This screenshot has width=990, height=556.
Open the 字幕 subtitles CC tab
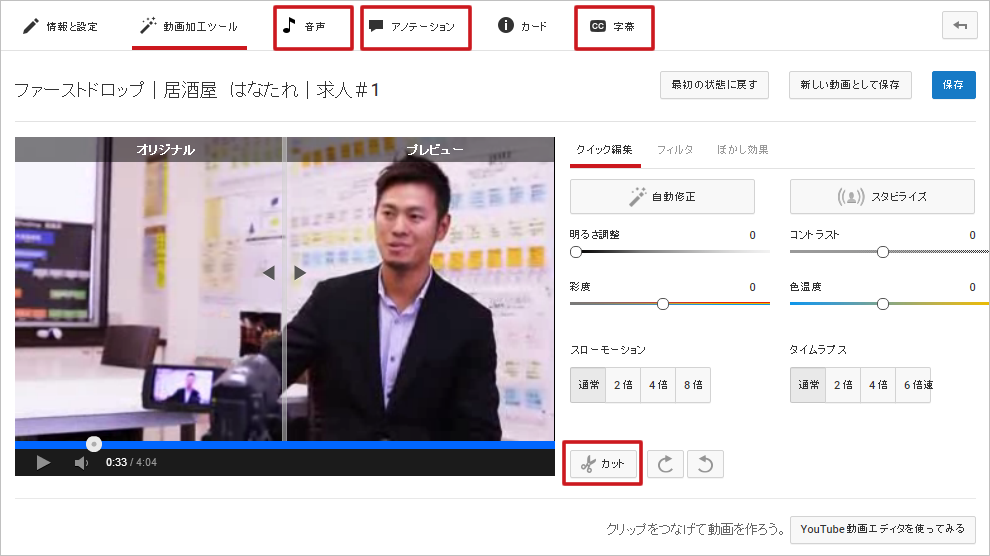tap(614, 27)
